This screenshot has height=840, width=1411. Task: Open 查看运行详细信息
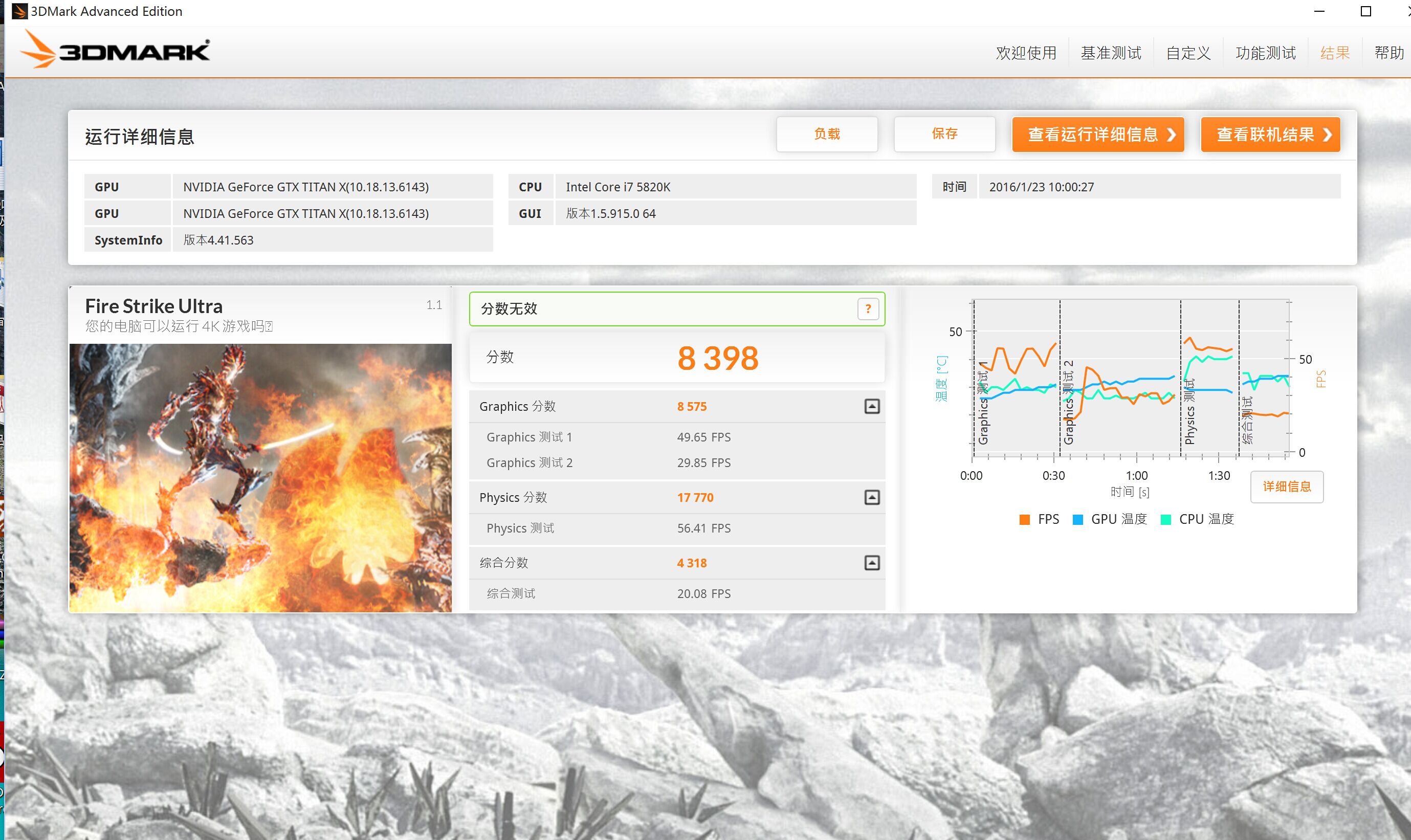1098,134
